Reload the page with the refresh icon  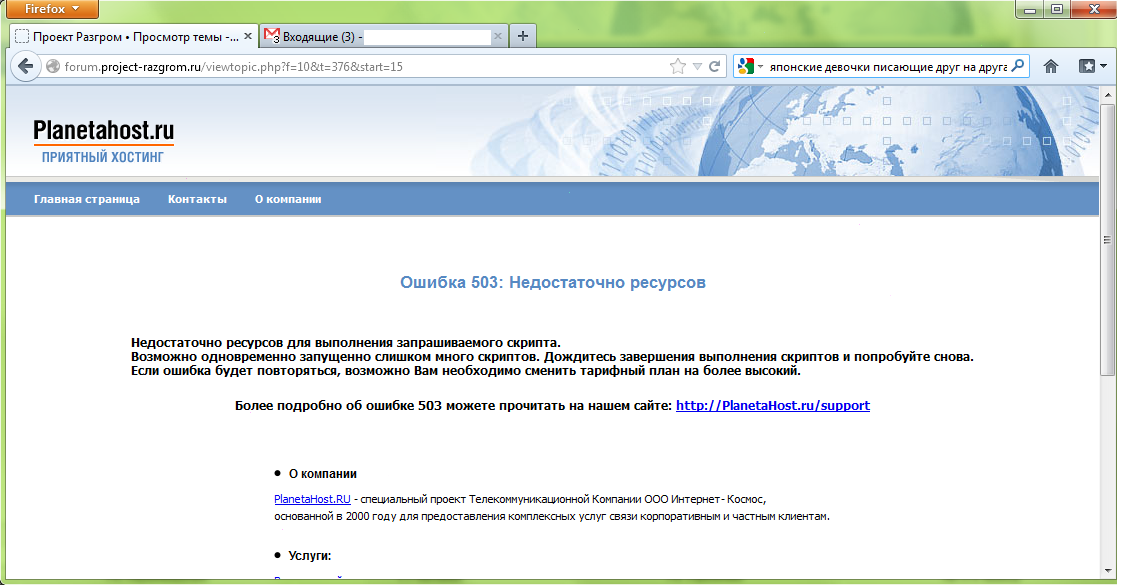point(715,67)
